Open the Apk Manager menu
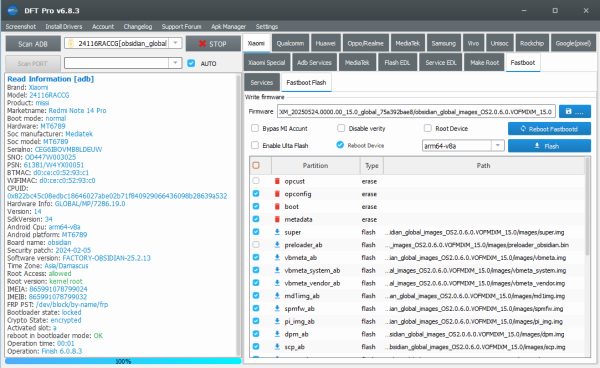This screenshot has width=600, height=368. click(228, 26)
